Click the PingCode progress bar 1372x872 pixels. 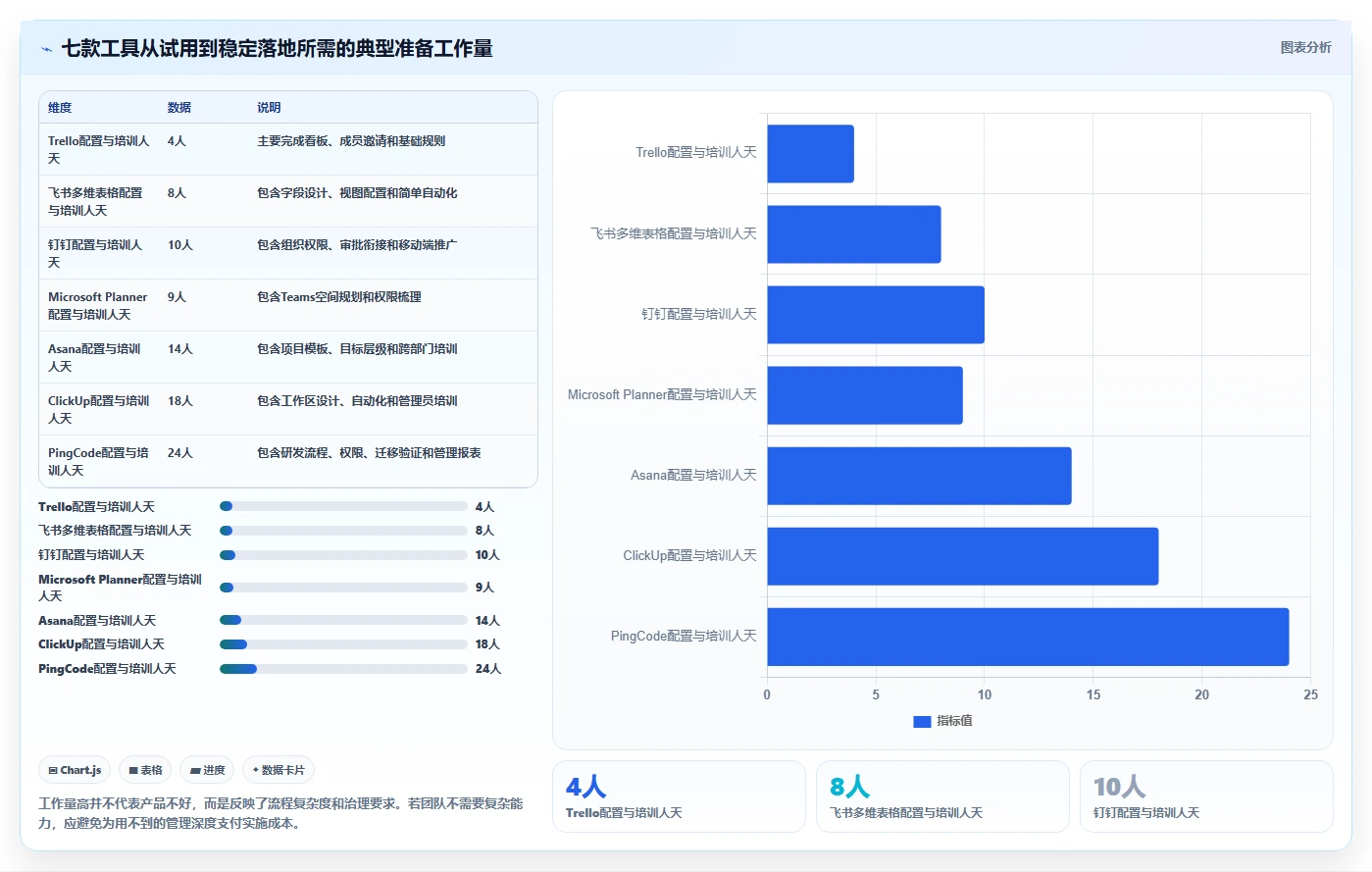(x=343, y=669)
